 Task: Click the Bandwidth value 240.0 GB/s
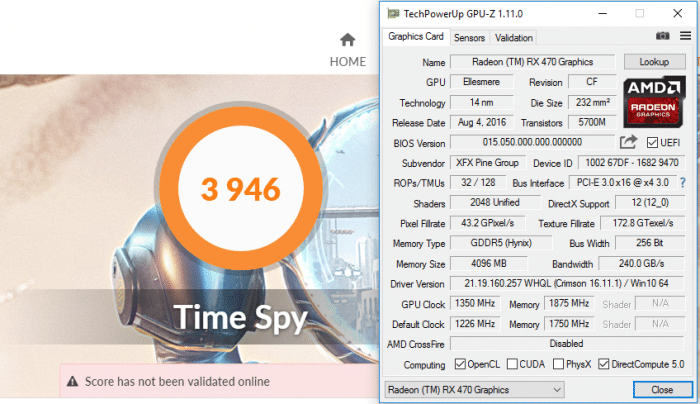[642, 264]
